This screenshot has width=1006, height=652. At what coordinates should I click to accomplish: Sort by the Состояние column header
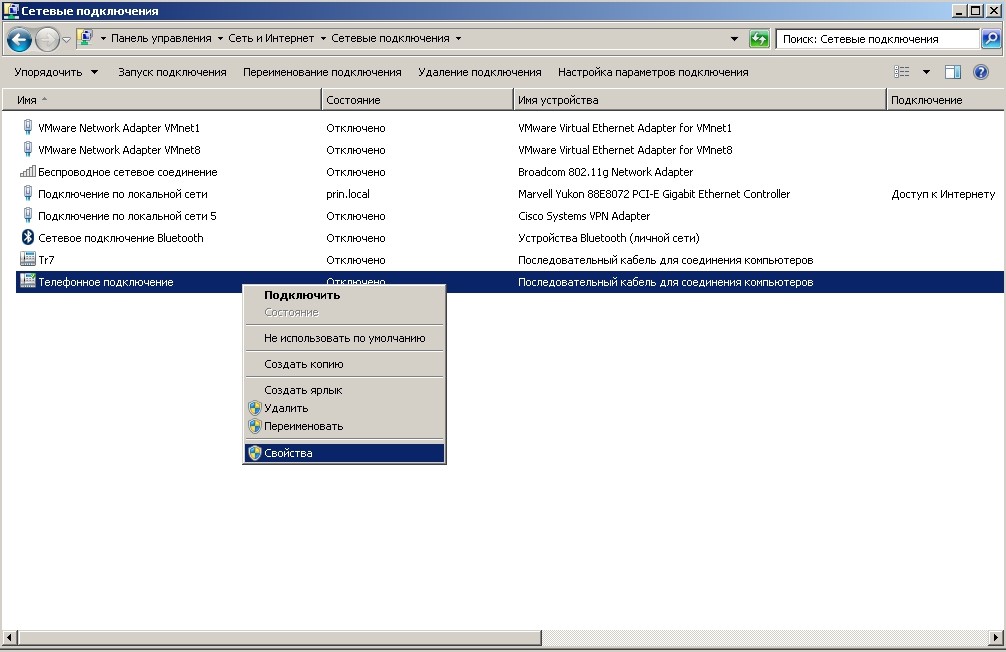coord(417,99)
